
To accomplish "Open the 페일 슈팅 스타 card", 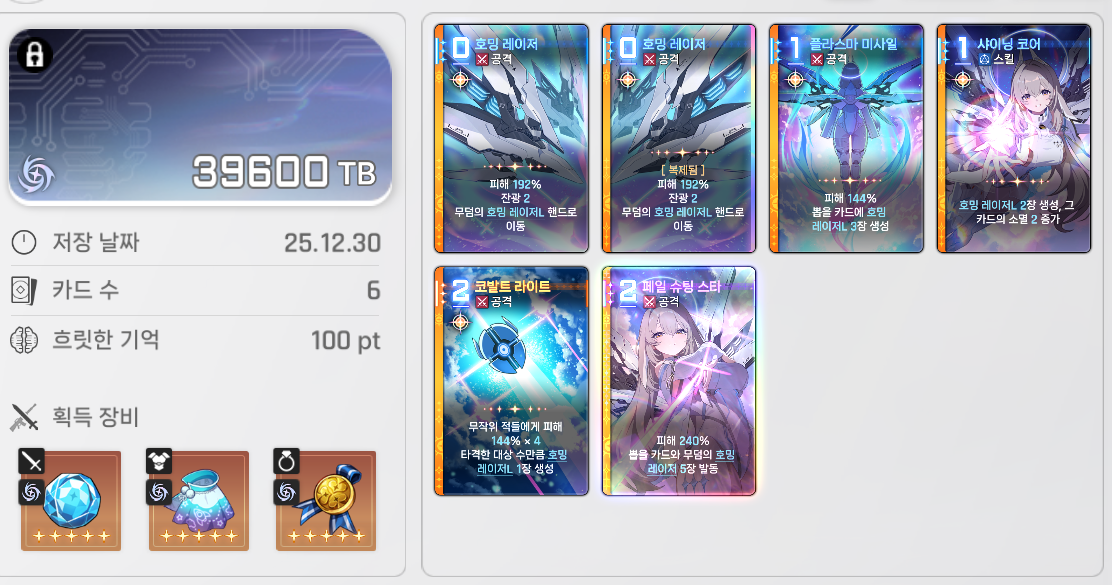I will tap(679, 381).
